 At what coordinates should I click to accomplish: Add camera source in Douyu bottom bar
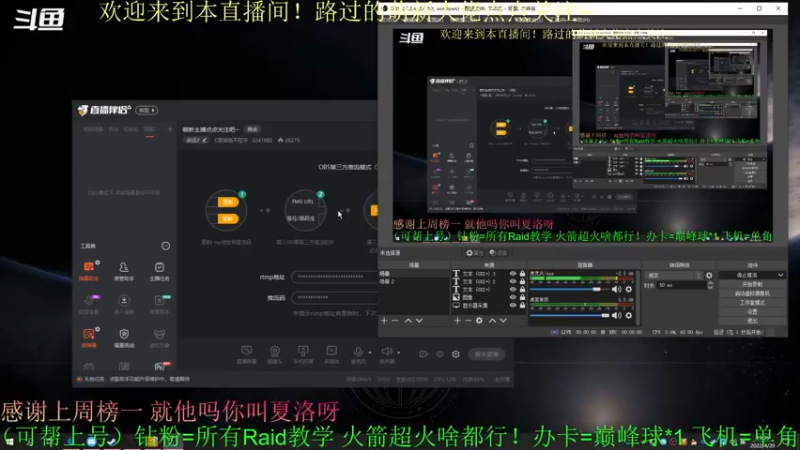(274, 354)
